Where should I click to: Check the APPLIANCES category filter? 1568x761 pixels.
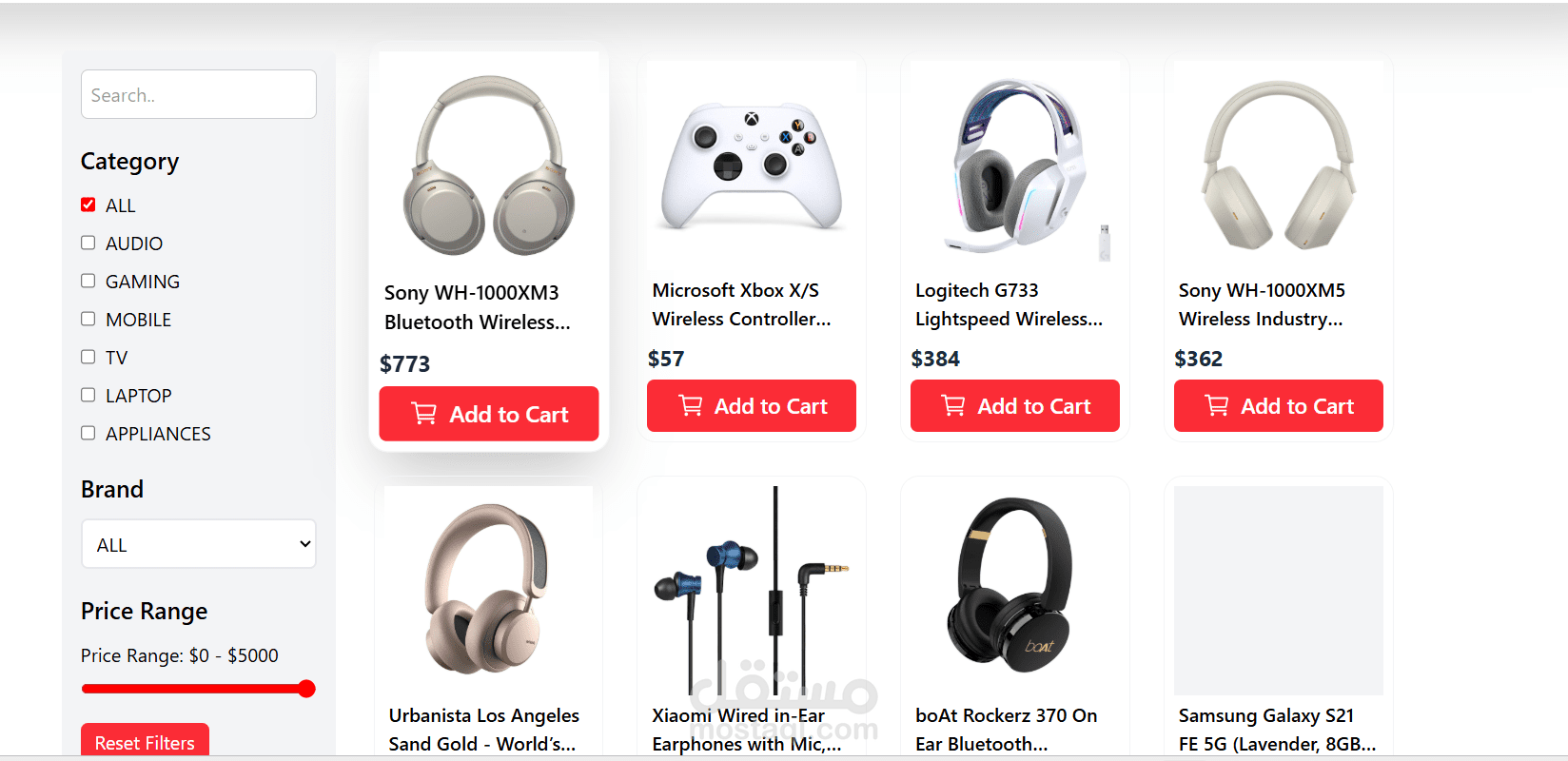point(88,433)
